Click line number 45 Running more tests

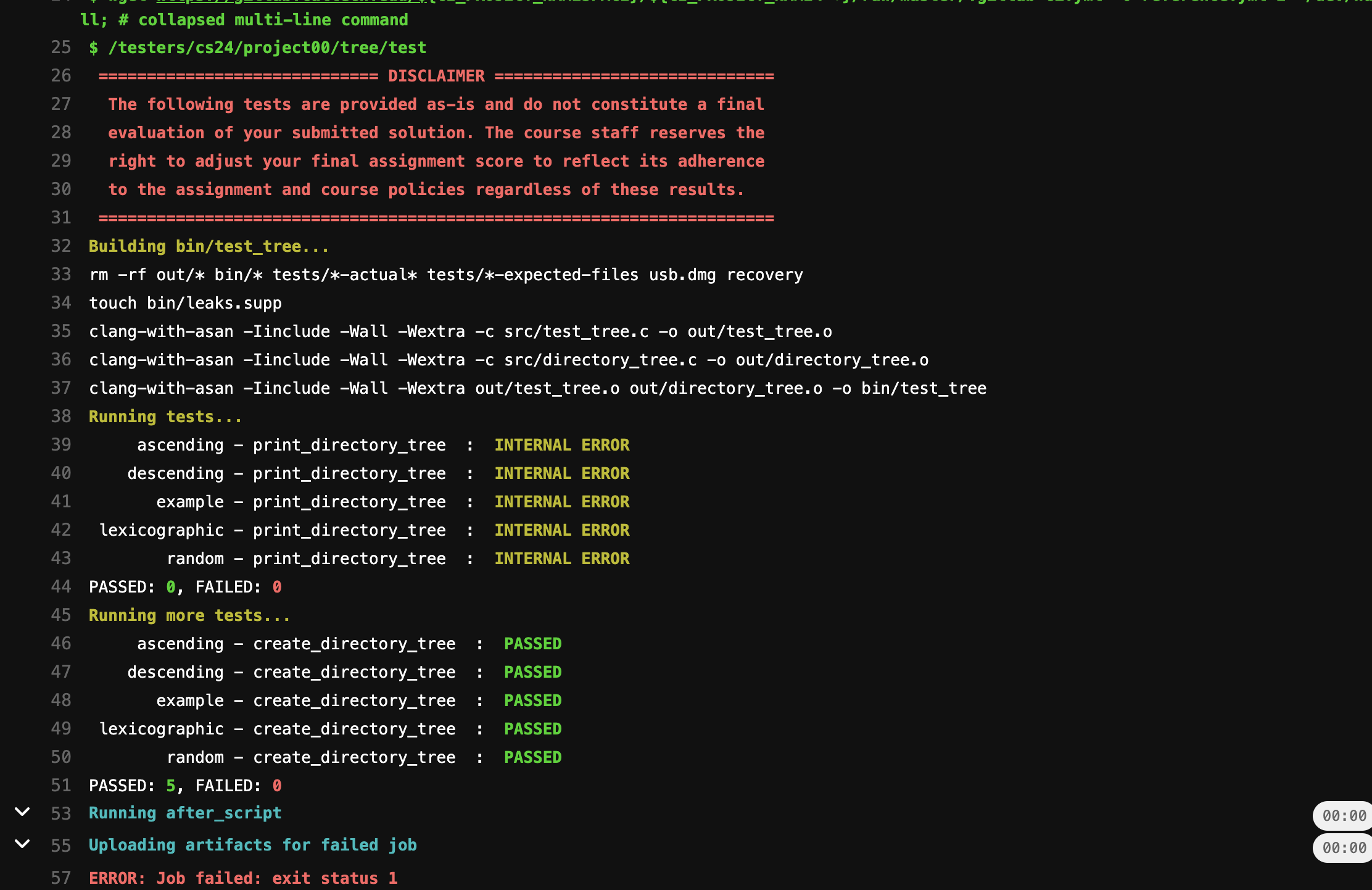61,615
